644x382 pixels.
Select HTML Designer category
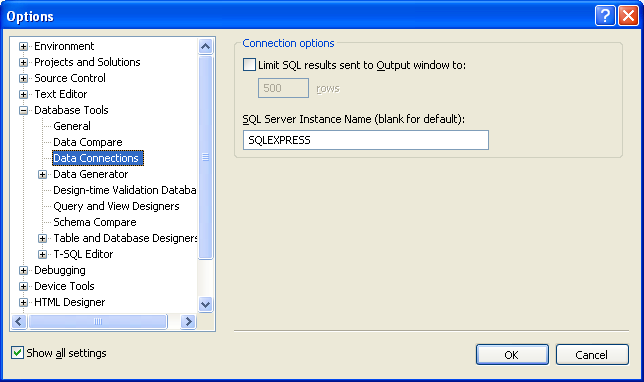(x=70, y=302)
